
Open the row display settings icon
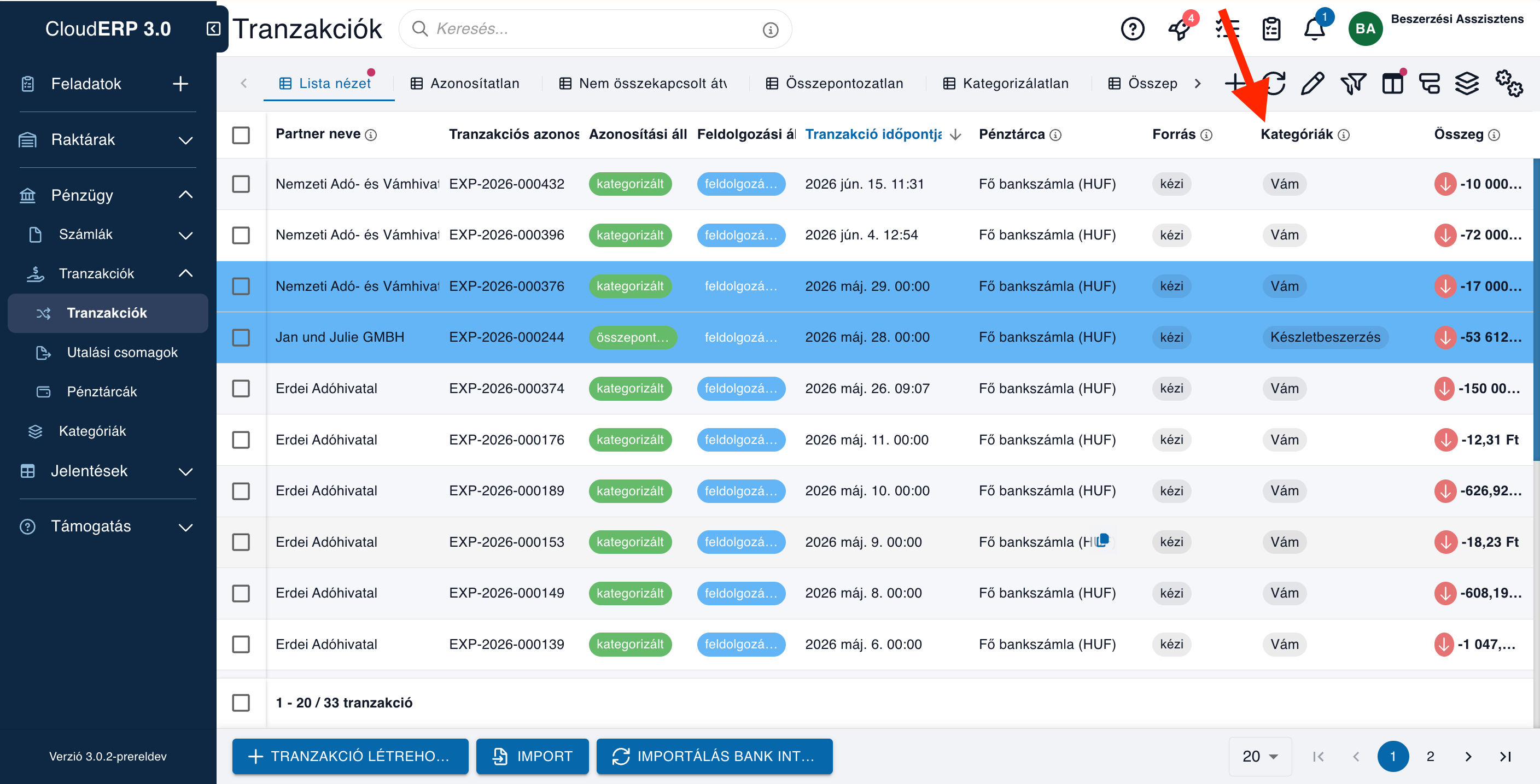(1430, 84)
